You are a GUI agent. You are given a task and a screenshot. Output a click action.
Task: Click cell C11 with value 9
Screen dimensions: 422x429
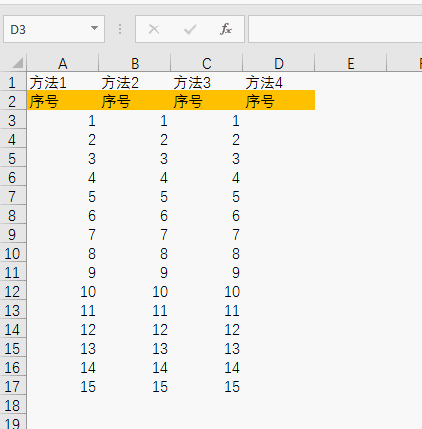pyautogui.click(x=207, y=272)
